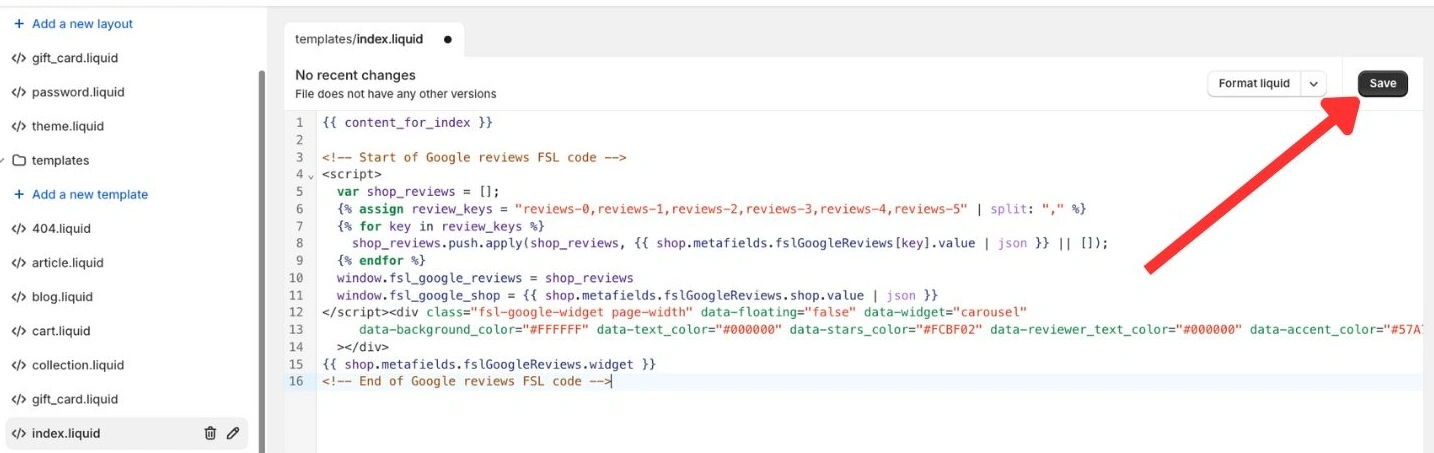
Task: Click the plus icon beside Add a new layout
Action: pos(19,24)
